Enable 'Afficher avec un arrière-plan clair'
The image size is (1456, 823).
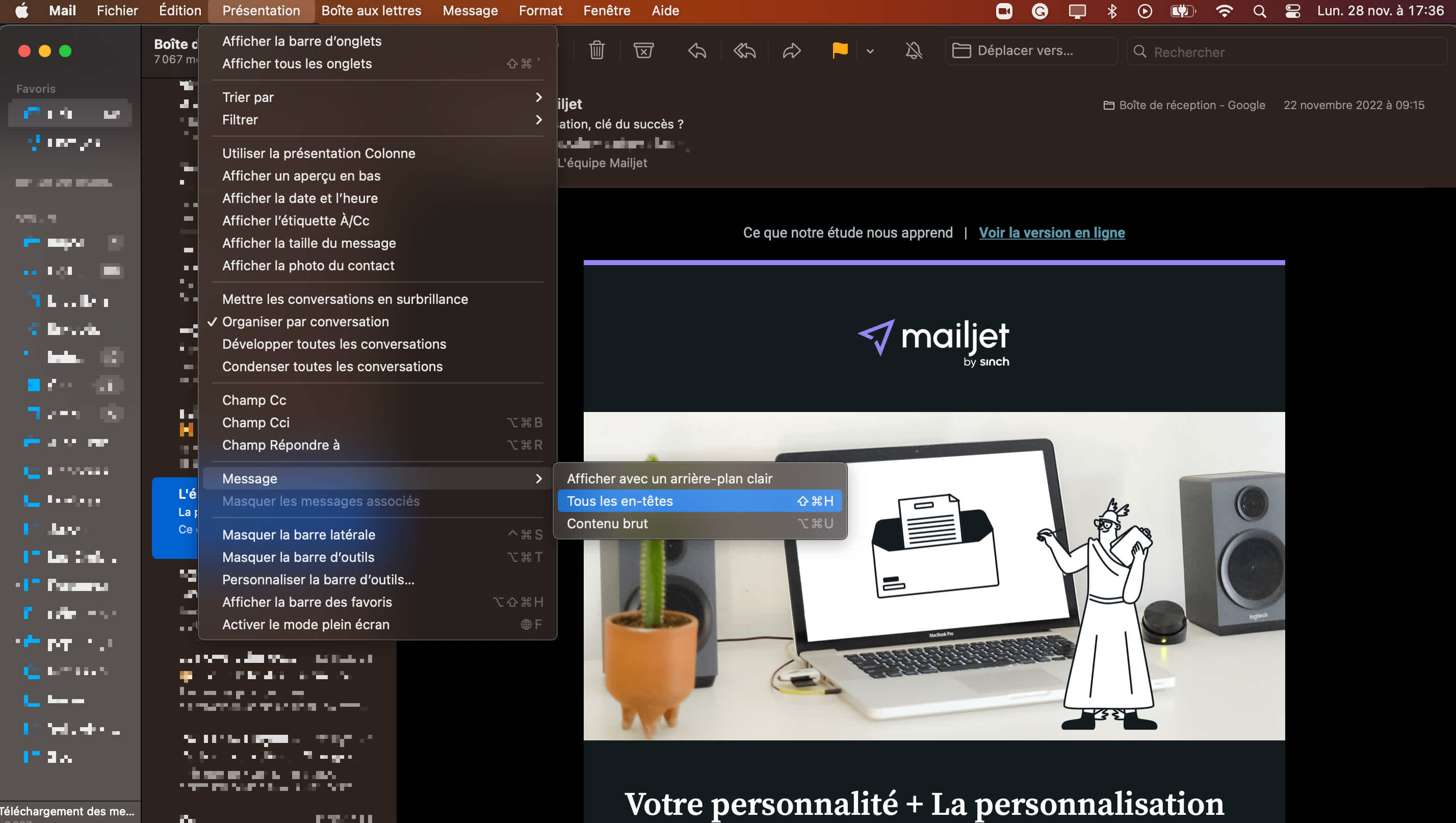[670, 478]
